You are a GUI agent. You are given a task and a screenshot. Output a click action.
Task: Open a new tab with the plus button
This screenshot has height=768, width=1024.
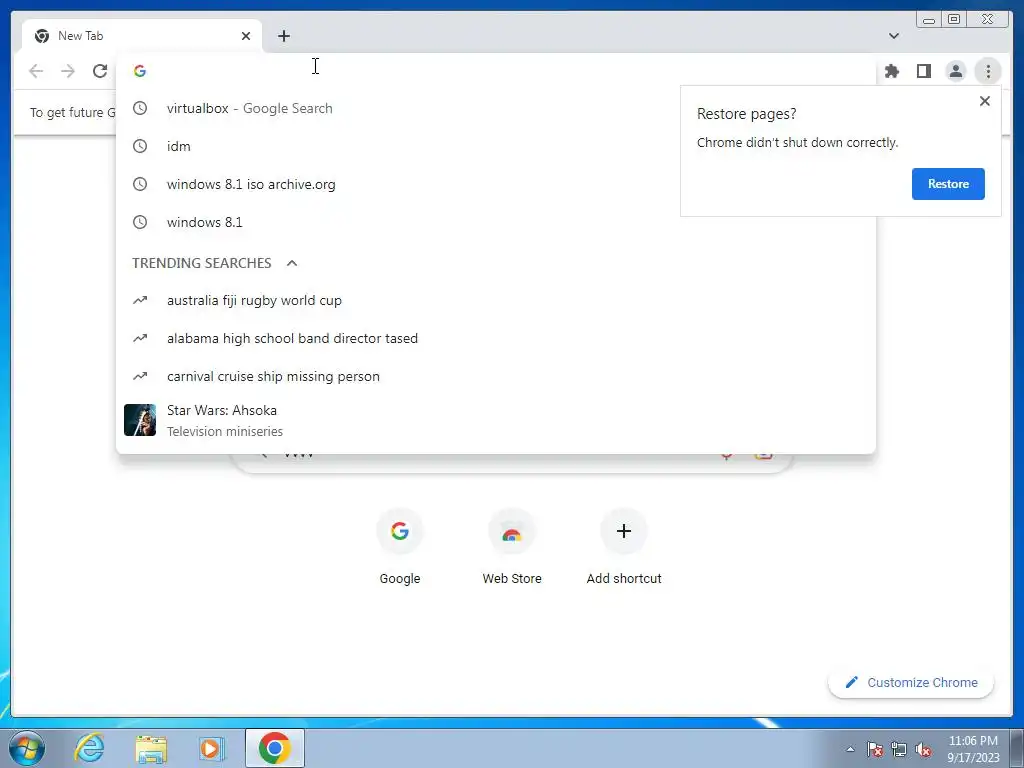tap(283, 36)
